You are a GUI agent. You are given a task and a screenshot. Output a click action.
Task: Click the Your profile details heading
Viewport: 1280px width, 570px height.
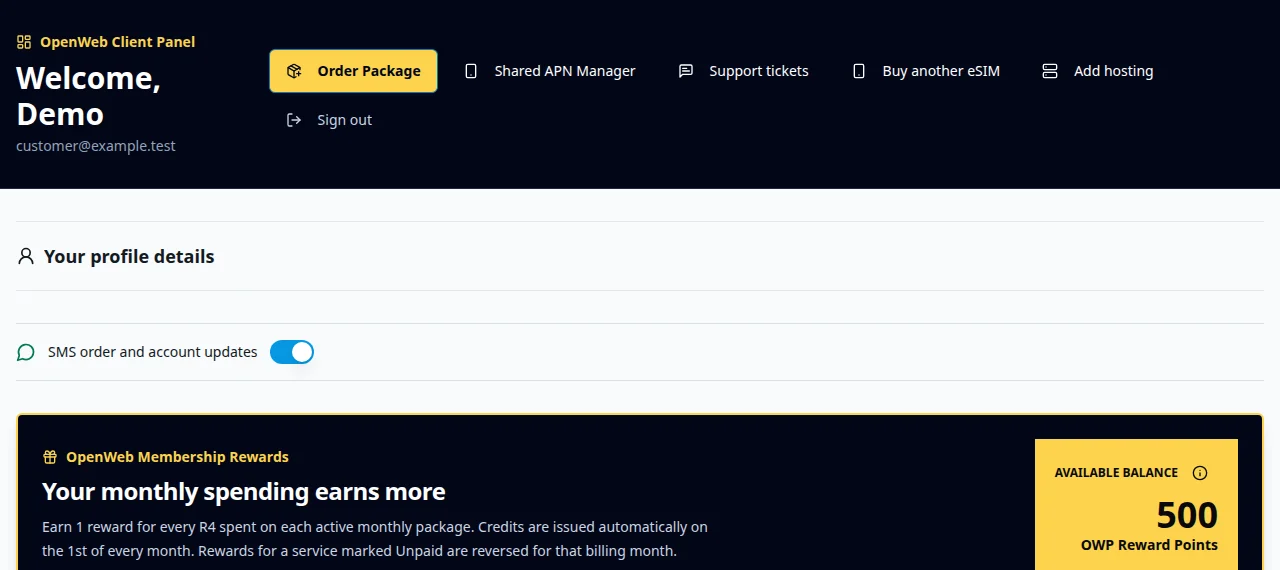(129, 257)
